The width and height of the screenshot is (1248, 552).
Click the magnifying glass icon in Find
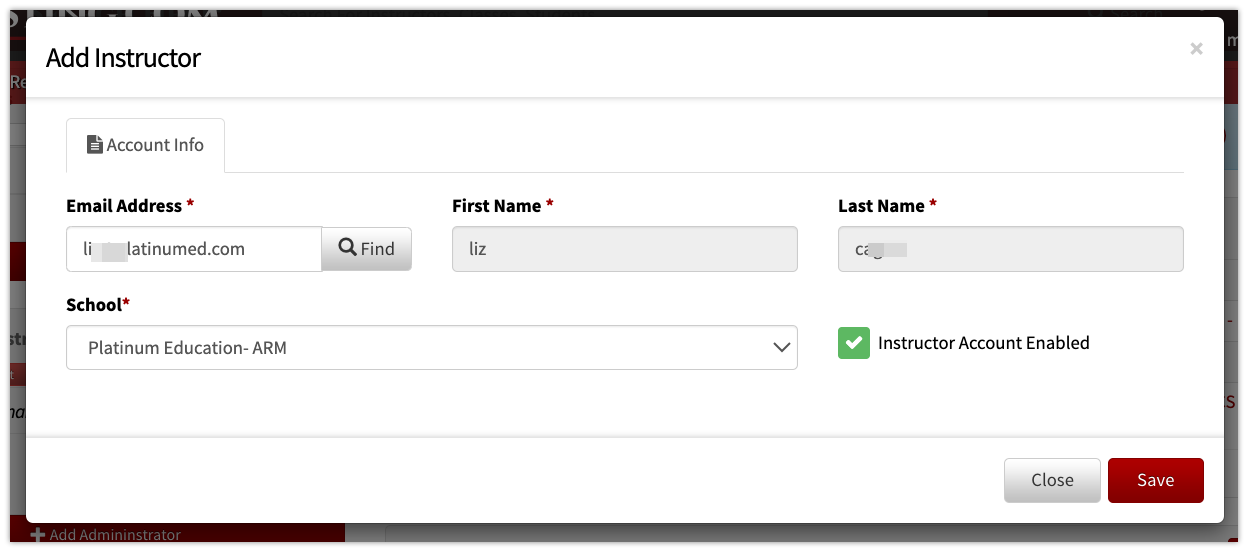[x=348, y=248]
